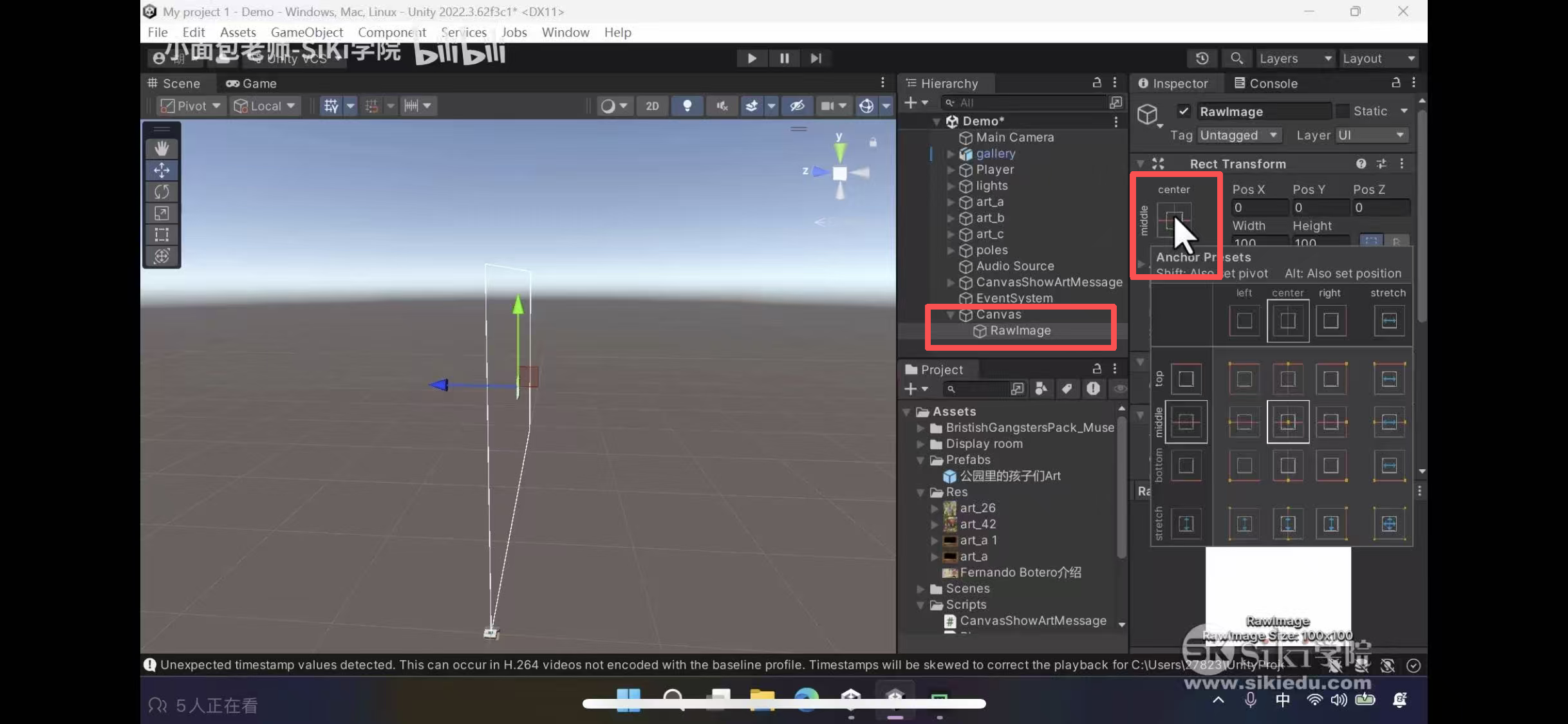The height and width of the screenshot is (724, 1568).
Task: Lock the Inspector panel
Action: click(1395, 82)
